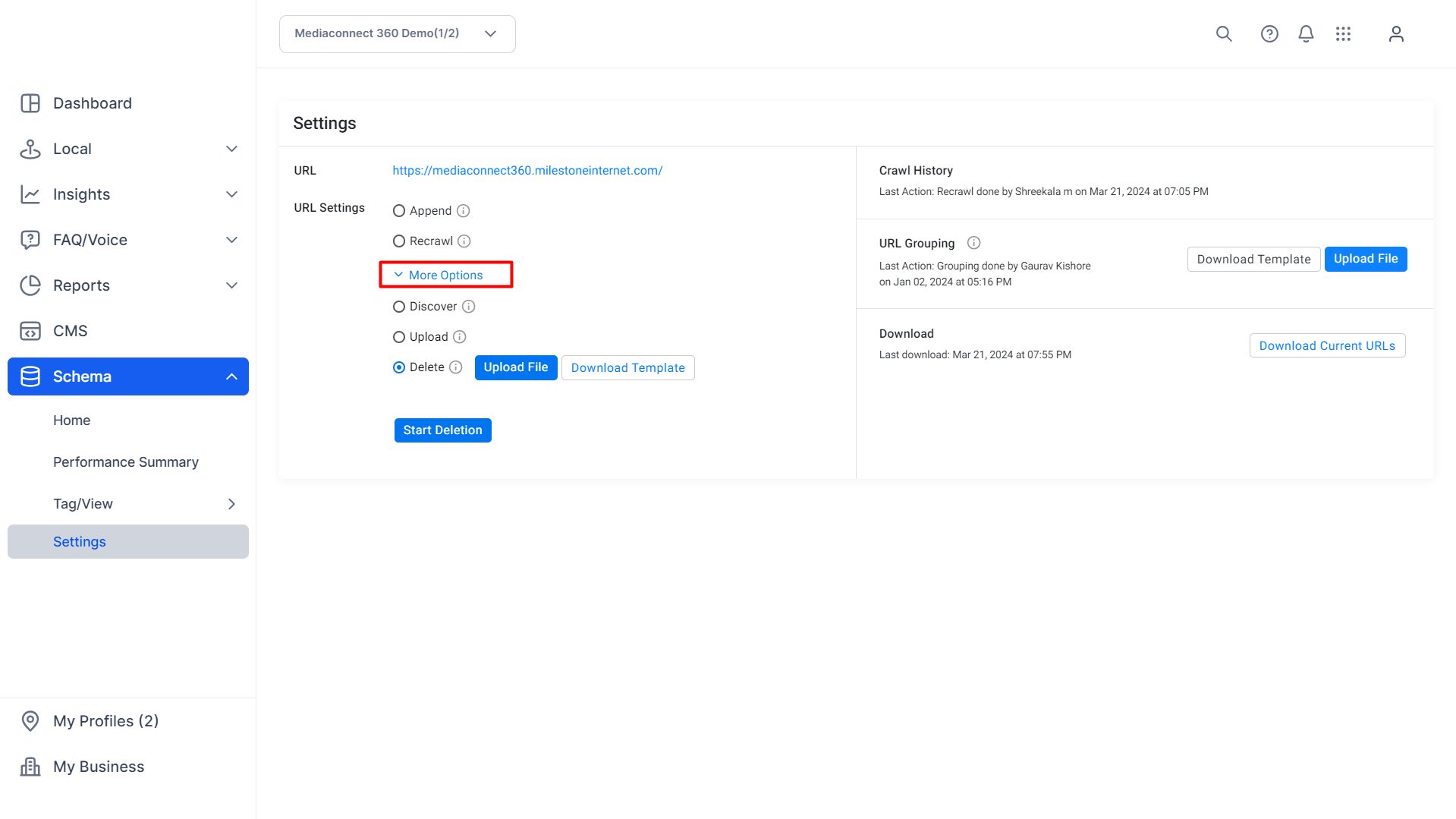Image resolution: width=1456 pixels, height=819 pixels.
Task: Click the CMS code window icon
Action: 30,331
